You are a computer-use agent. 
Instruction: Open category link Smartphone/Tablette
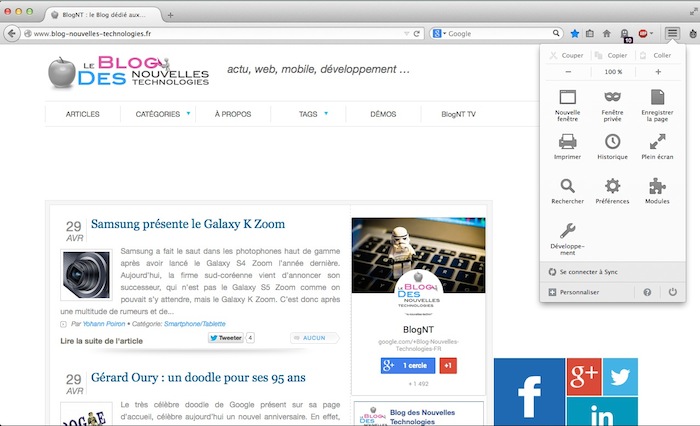195,324
